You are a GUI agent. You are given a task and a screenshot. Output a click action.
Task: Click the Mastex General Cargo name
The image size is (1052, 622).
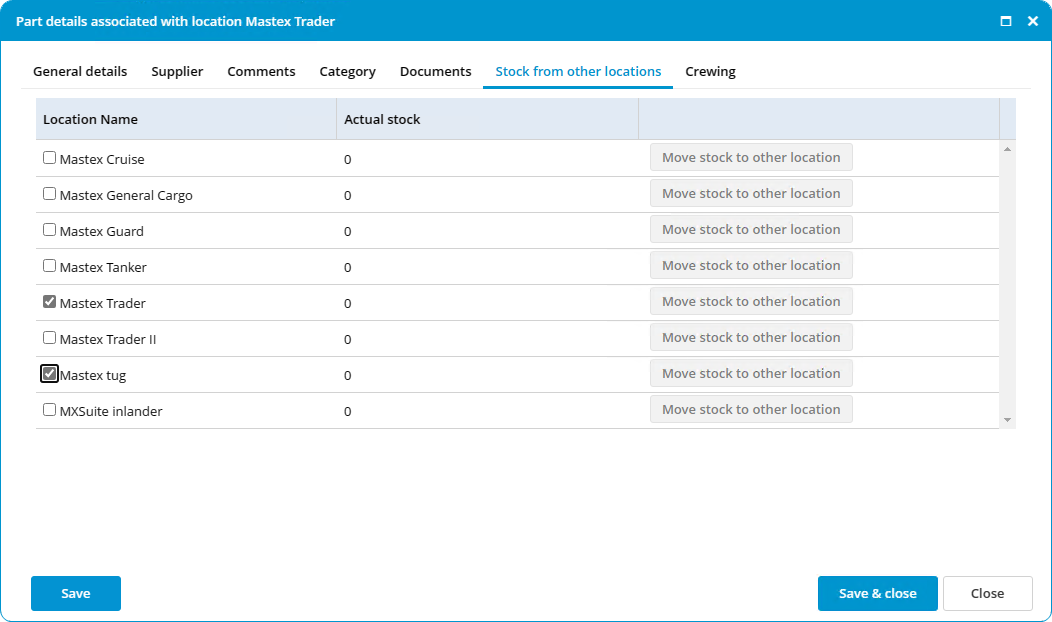coord(126,195)
